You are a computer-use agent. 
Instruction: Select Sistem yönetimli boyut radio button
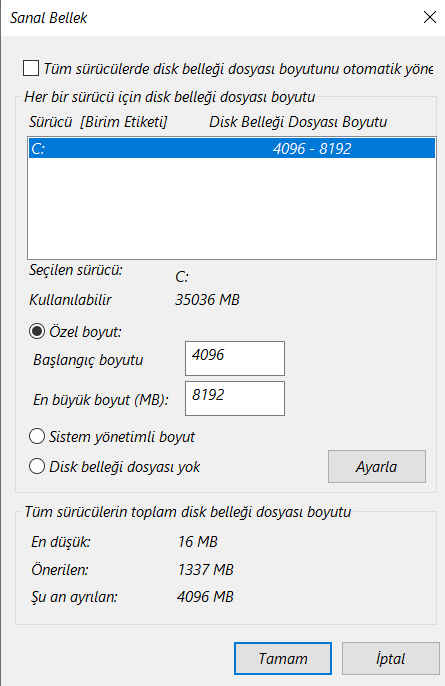(x=37, y=436)
